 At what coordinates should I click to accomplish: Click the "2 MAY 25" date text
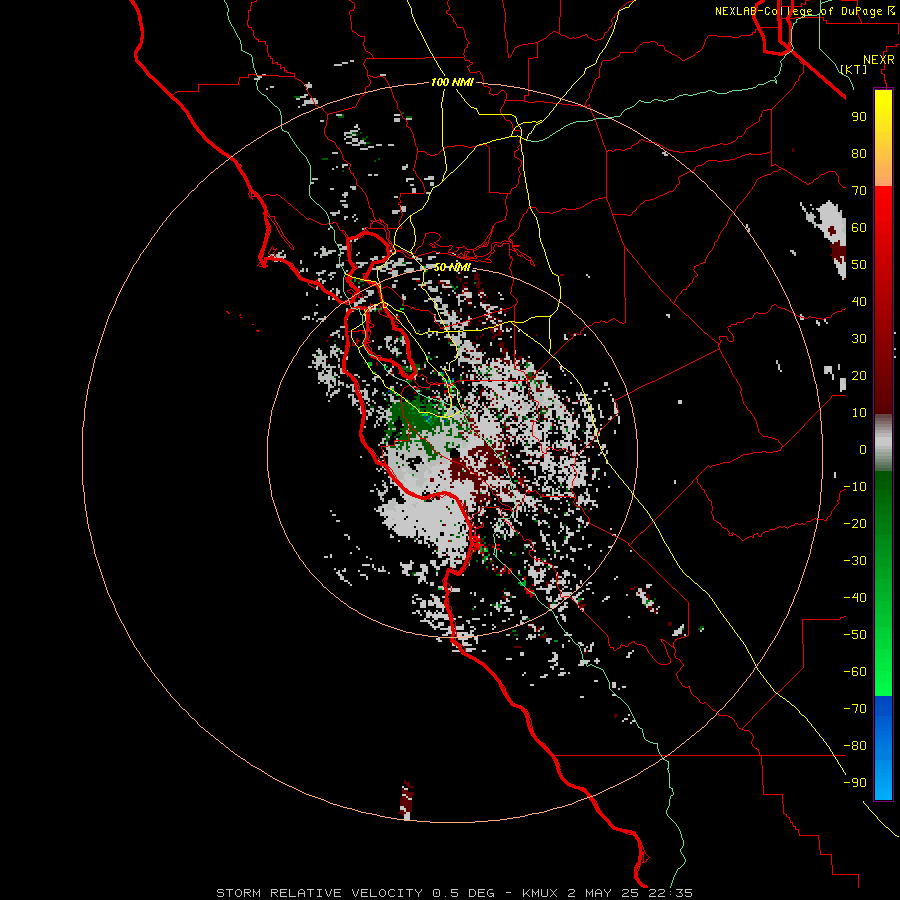click(604, 893)
